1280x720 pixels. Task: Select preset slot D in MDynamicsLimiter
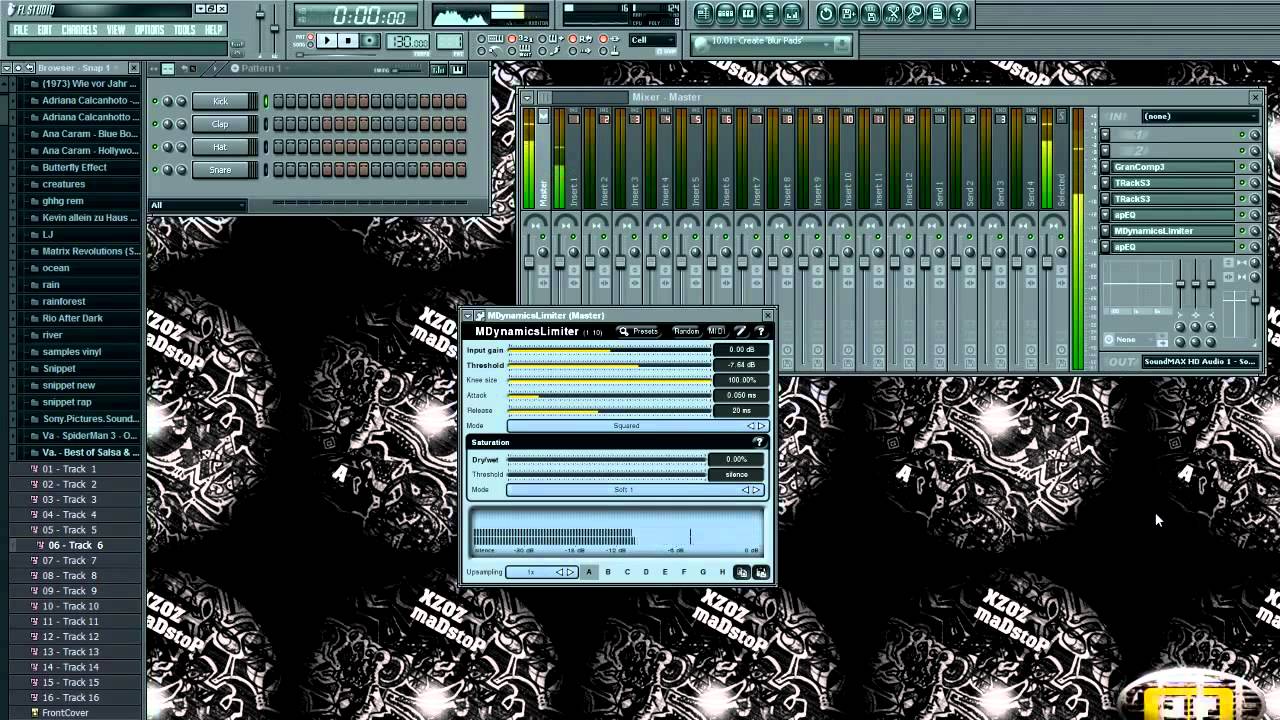(x=646, y=572)
